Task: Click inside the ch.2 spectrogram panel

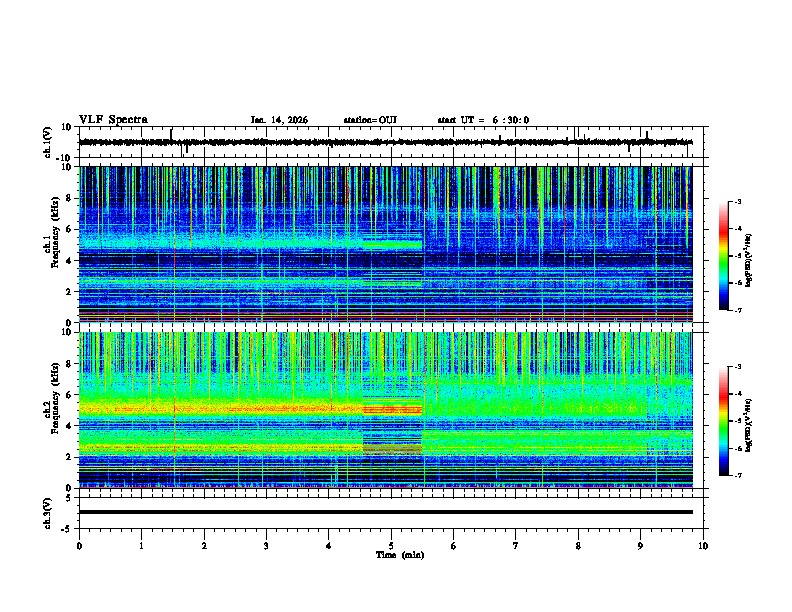Action: pos(385,410)
